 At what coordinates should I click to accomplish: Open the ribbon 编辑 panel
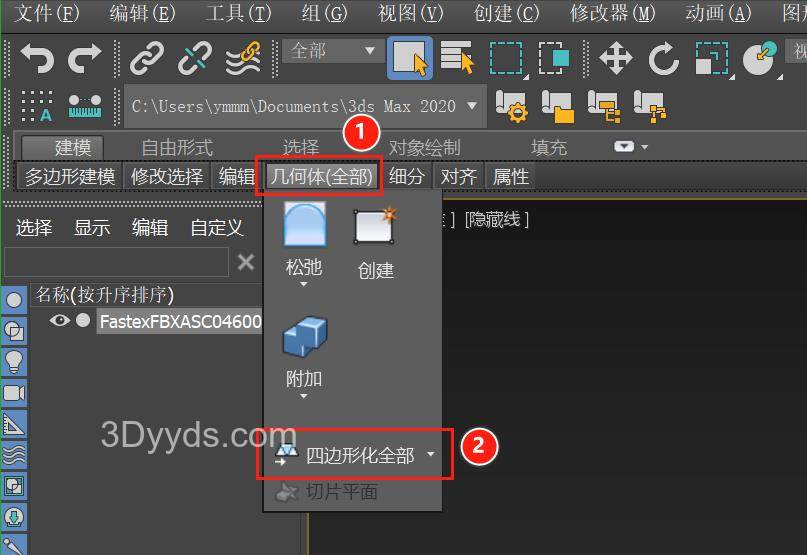[237, 177]
